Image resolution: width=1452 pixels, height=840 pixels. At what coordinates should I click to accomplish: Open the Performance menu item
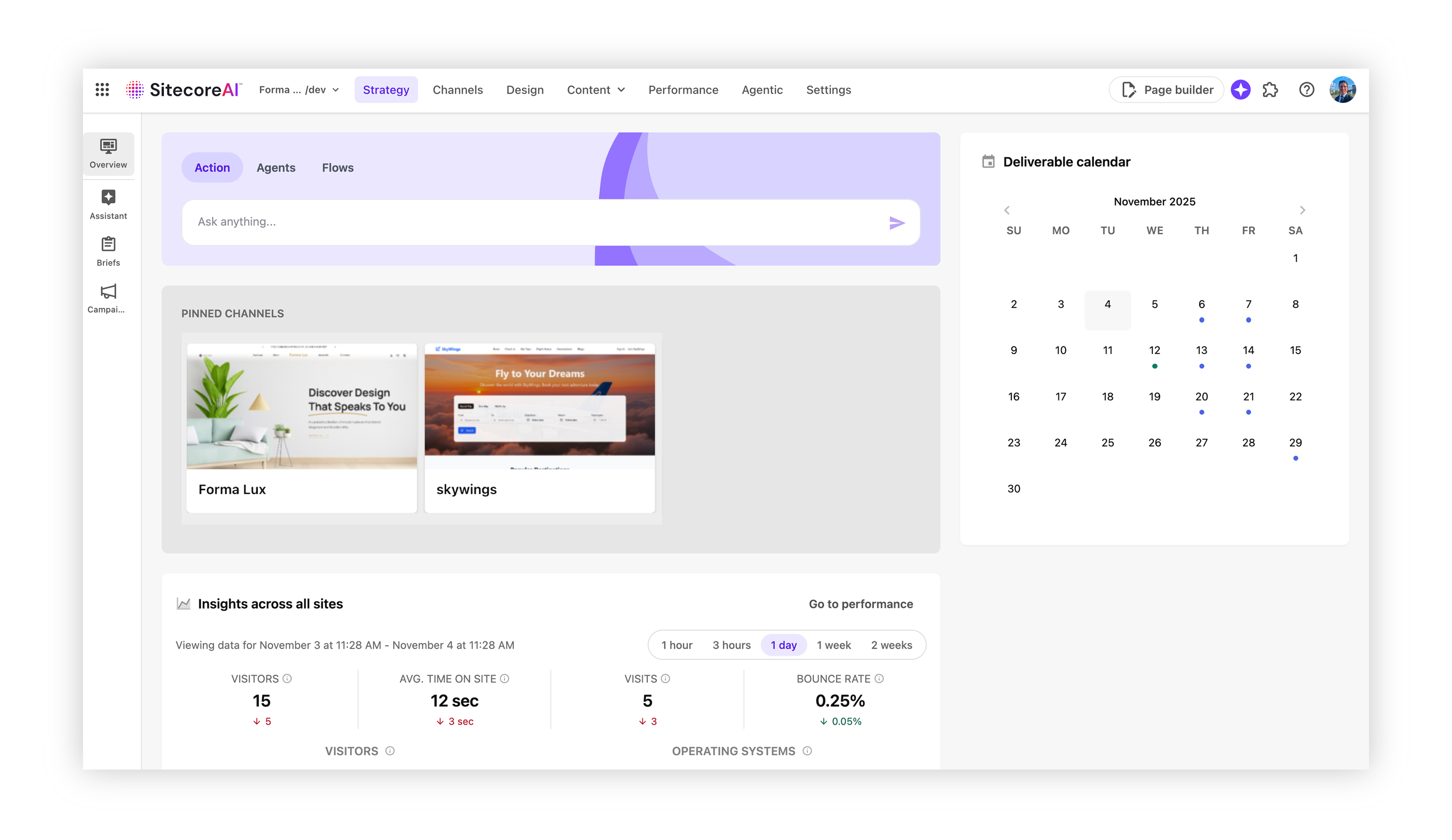(x=683, y=90)
